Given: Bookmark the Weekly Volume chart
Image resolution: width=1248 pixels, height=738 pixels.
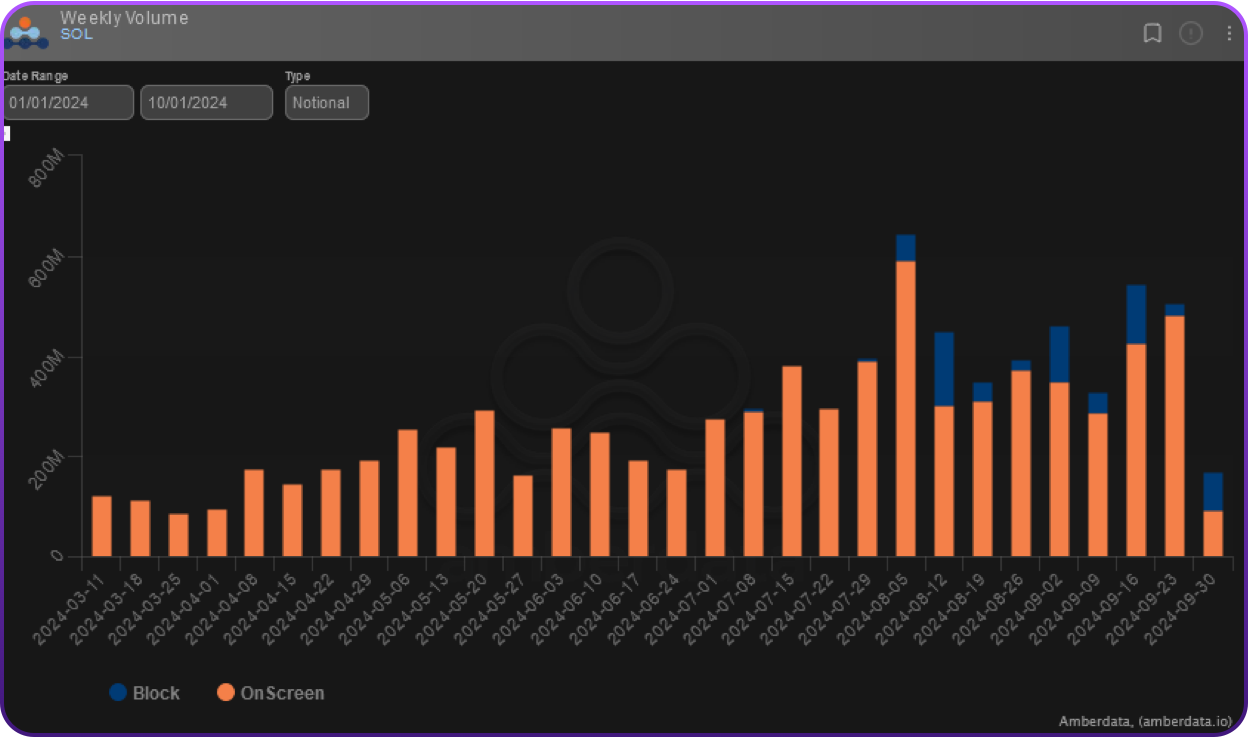Looking at the screenshot, I should (1152, 33).
